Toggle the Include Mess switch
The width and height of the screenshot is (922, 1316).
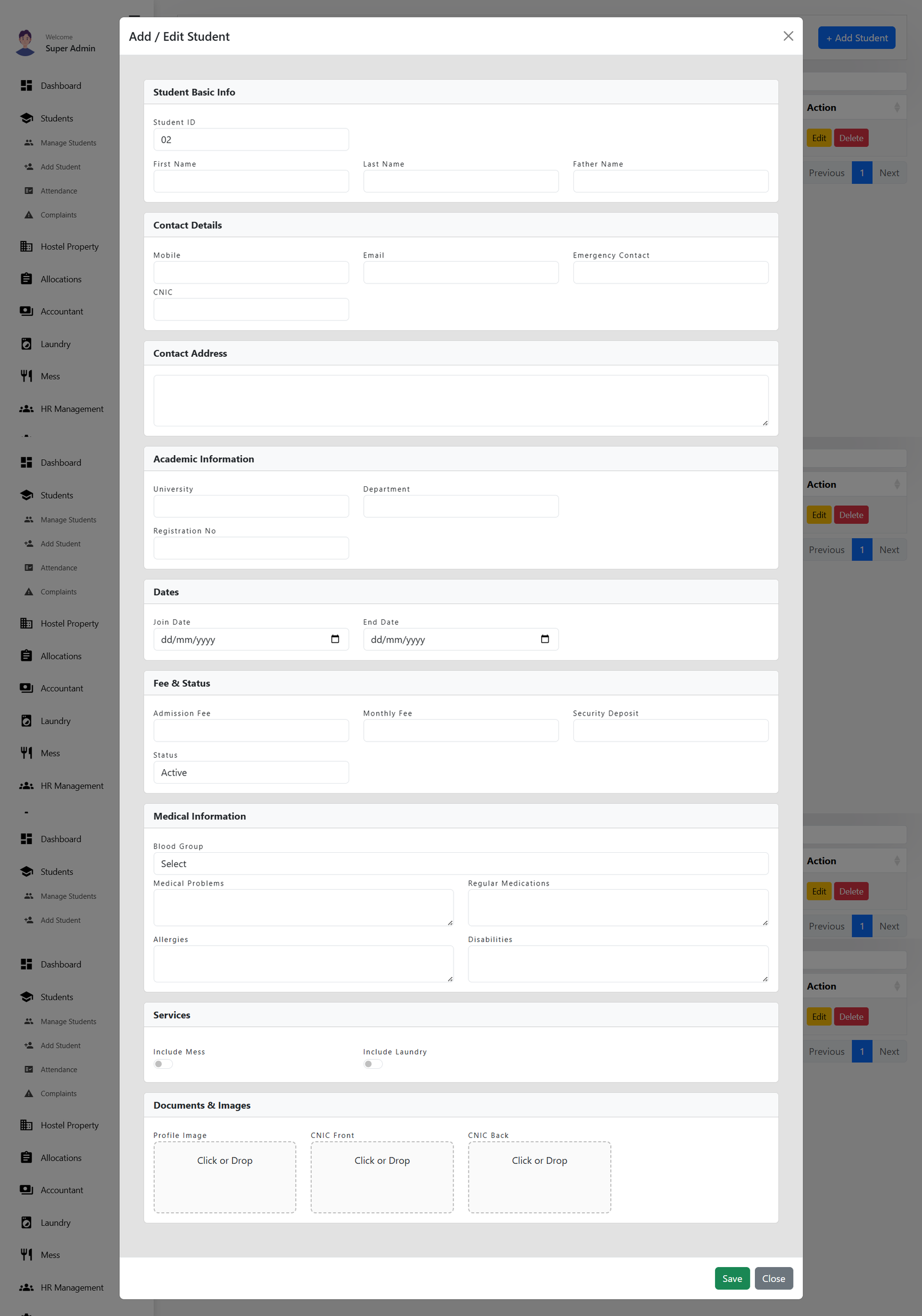pos(163,1064)
